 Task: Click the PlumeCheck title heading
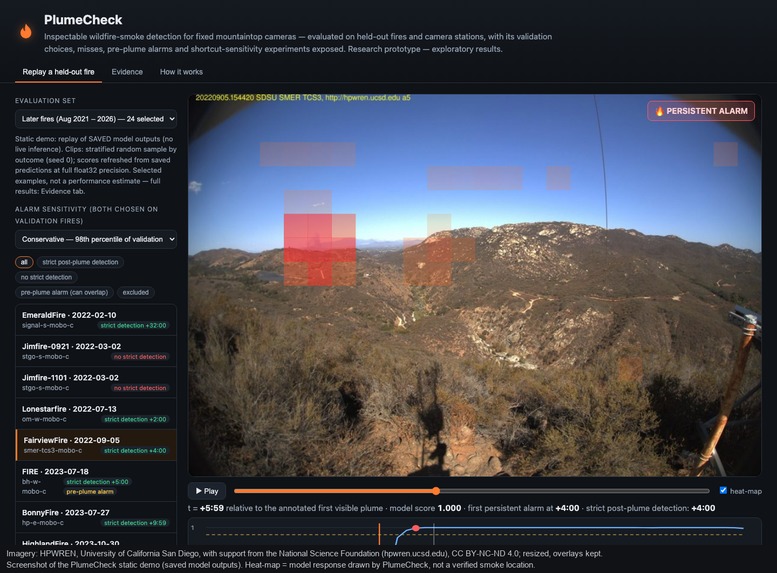tap(83, 20)
